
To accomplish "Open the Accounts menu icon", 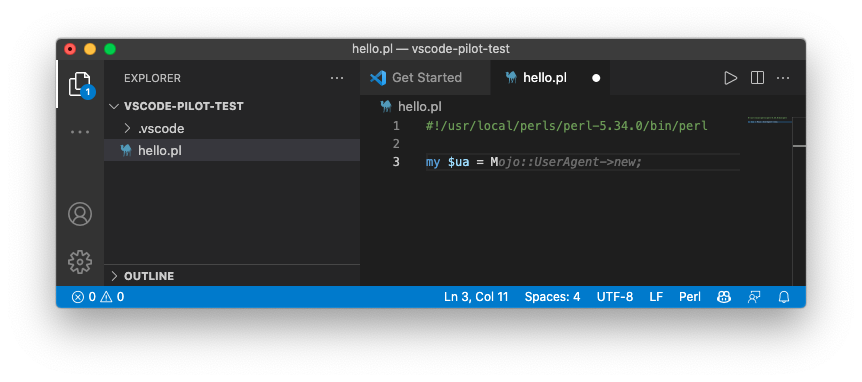I will pos(80,214).
